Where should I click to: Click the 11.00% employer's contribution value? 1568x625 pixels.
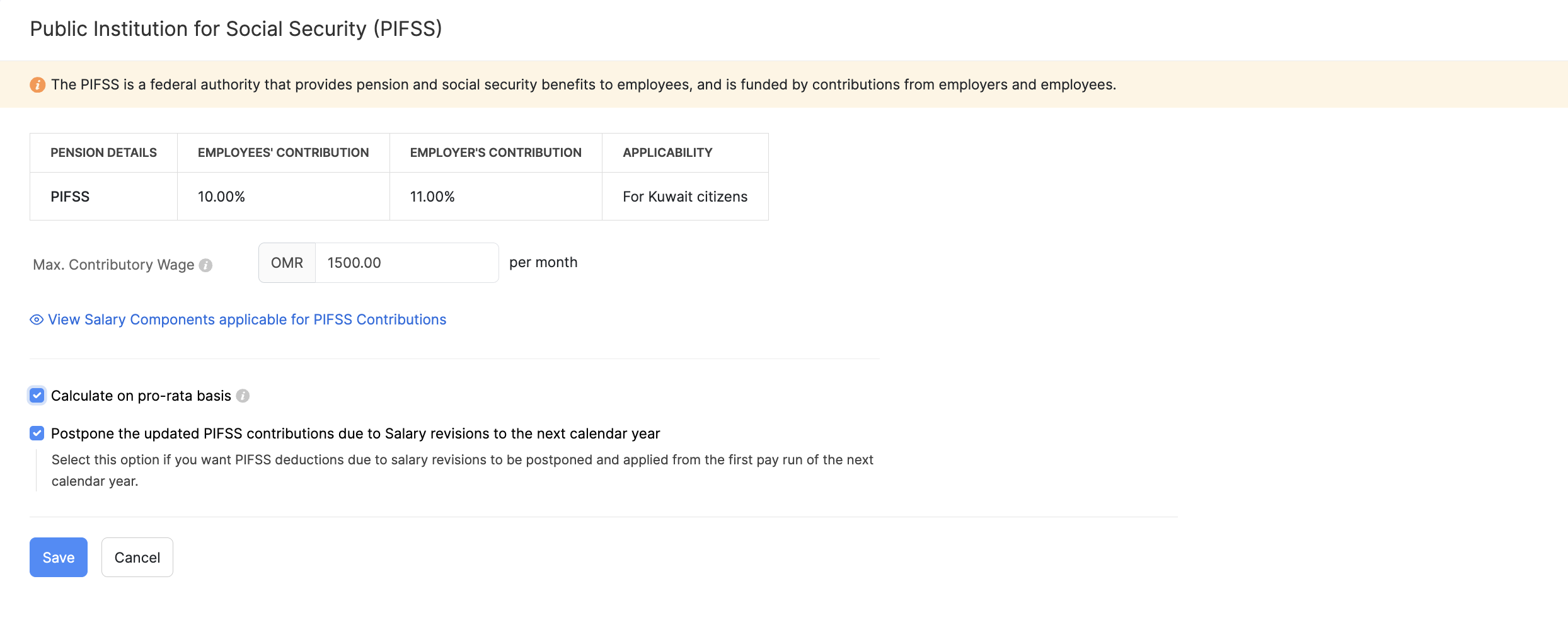432,197
